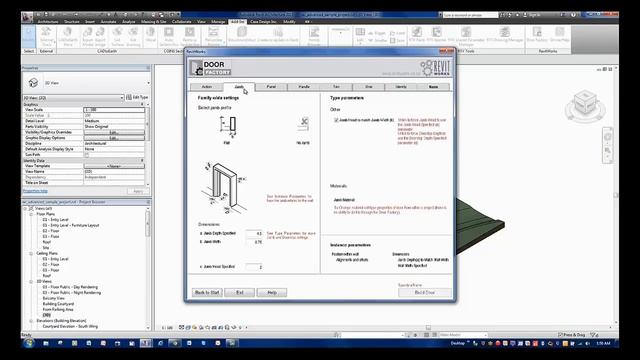The image size is (640, 360).
Task: Collapse the Identity Data properties section
Action: tap(142, 160)
